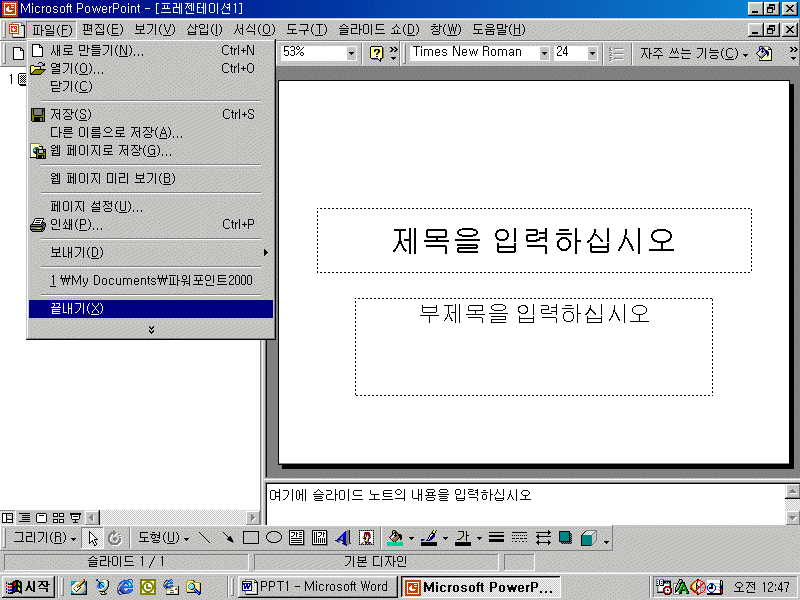Start Slide Show from view buttons
This screenshot has height=600, width=800.
click(x=76, y=518)
